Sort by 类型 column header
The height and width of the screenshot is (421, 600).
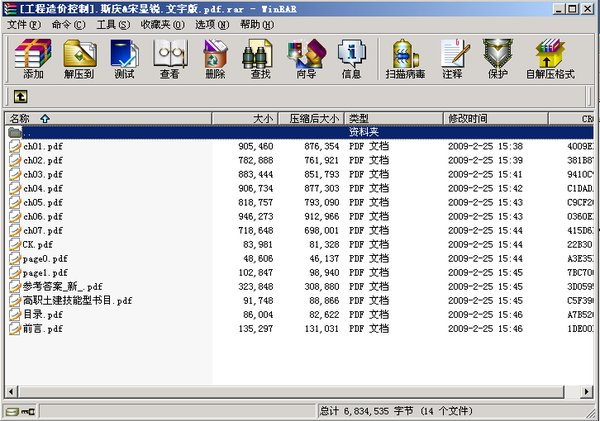pyautogui.click(x=394, y=119)
